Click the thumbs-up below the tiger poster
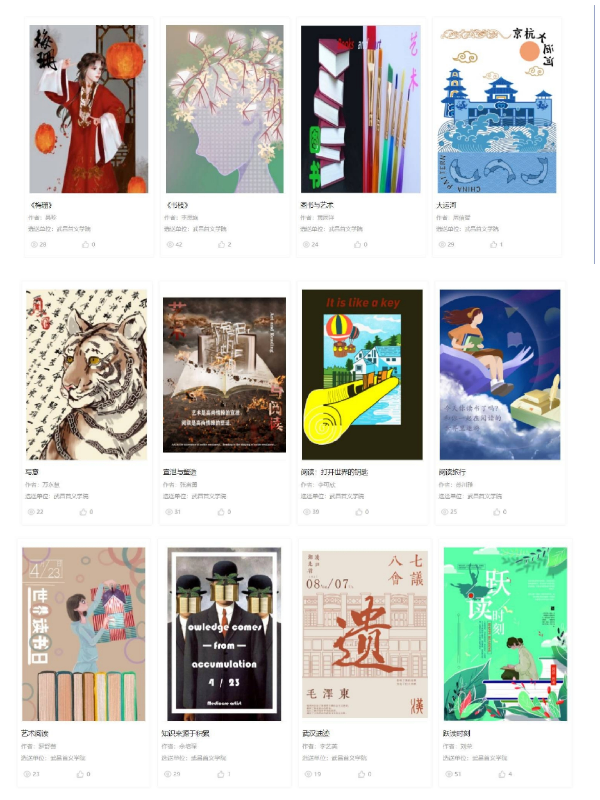This screenshot has height=800, width=600. click(83, 512)
